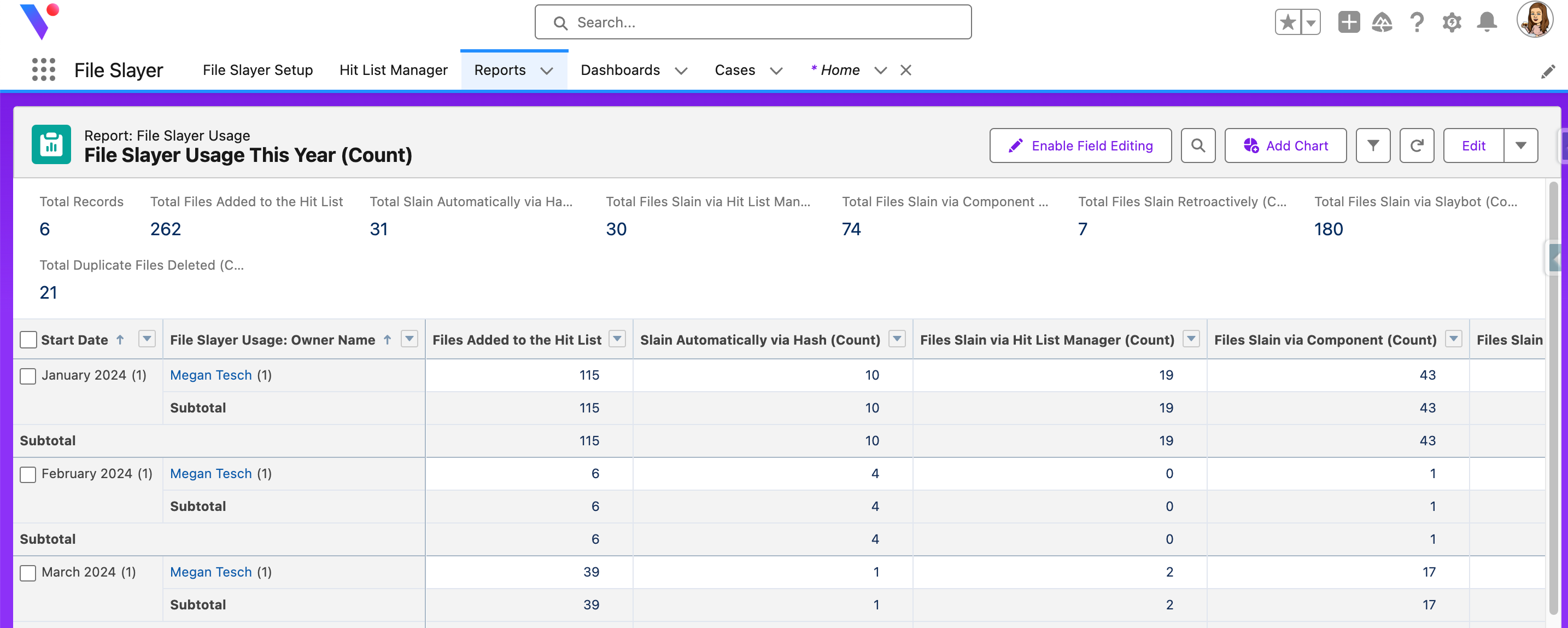This screenshot has width=1568, height=628.
Task: Open the user profile avatar
Action: (1535, 20)
